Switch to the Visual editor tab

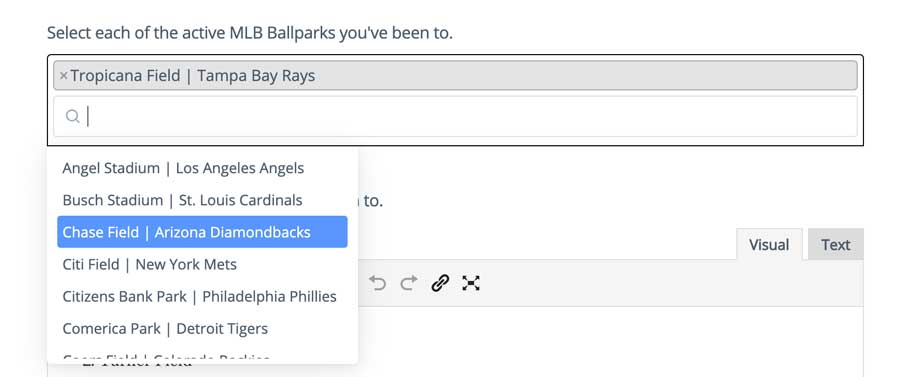tap(769, 244)
